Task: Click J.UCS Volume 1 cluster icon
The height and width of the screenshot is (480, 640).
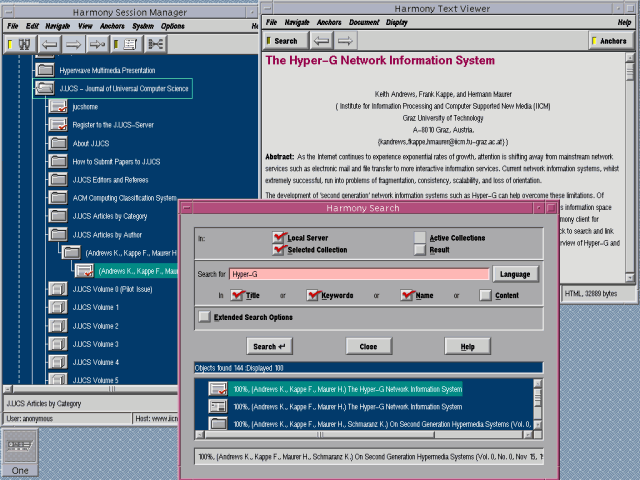Action: [58, 307]
